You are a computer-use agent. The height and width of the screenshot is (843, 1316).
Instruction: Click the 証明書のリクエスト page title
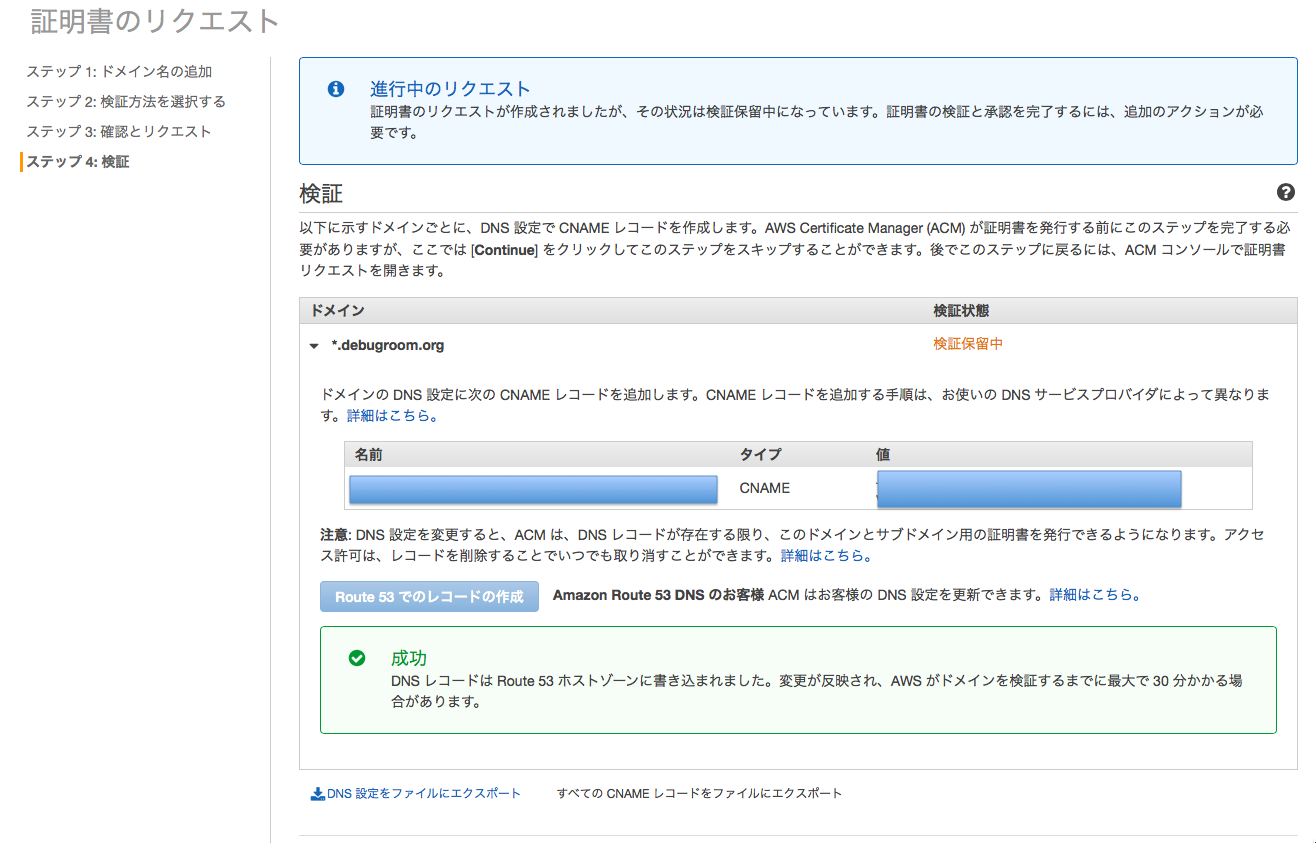tap(155, 21)
